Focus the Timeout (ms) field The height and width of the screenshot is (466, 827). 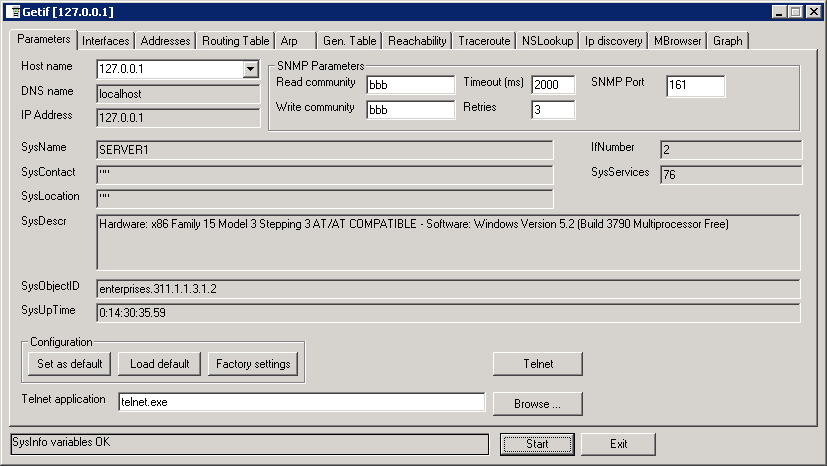tap(553, 84)
